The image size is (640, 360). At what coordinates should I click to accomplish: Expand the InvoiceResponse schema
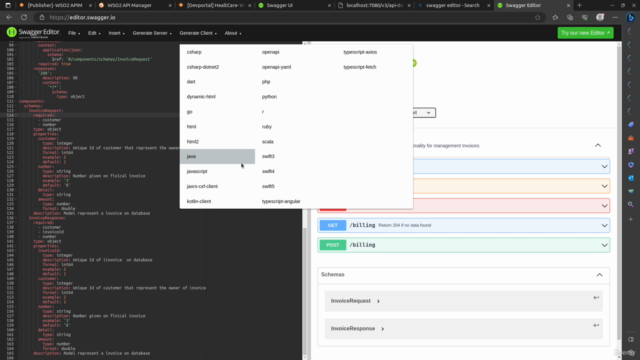(358, 329)
